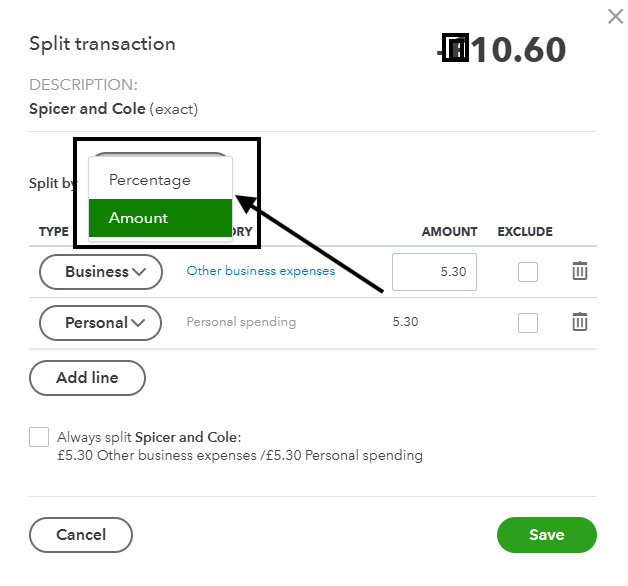Open the Personal type dropdown
This screenshot has height=586, width=628.
[100, 323]
